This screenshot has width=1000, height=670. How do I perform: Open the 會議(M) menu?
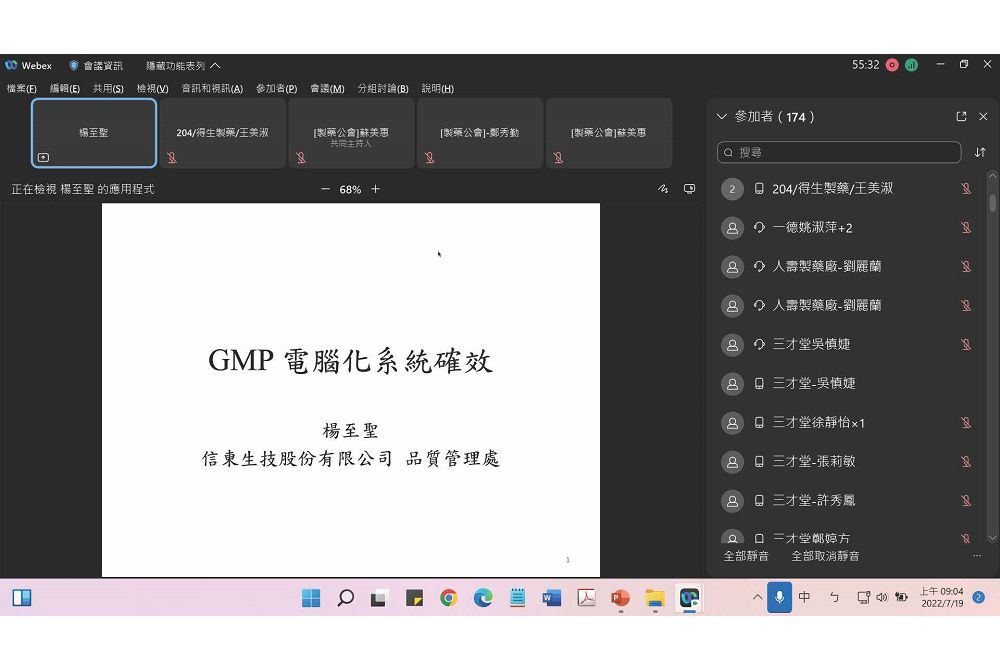click(327, 89)
